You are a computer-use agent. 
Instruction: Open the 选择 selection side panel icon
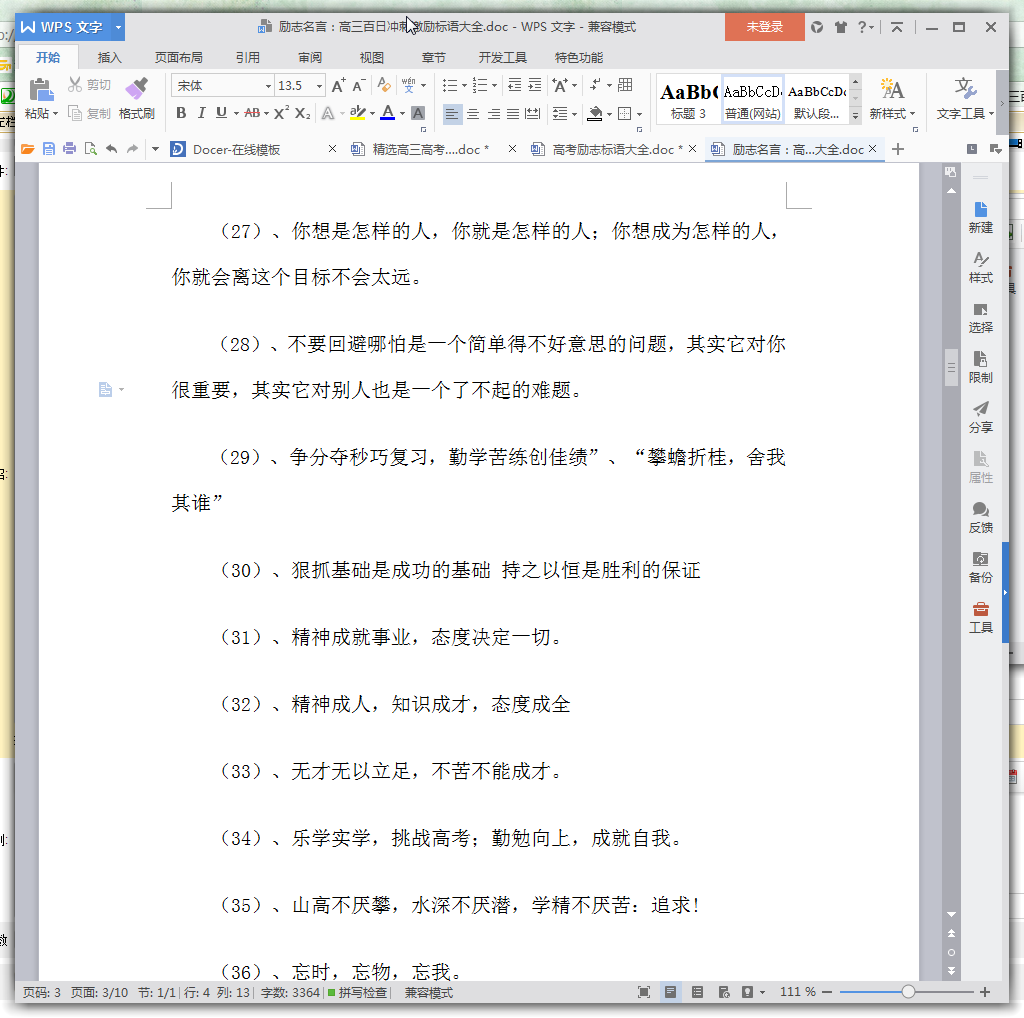[x=980, y=318]
